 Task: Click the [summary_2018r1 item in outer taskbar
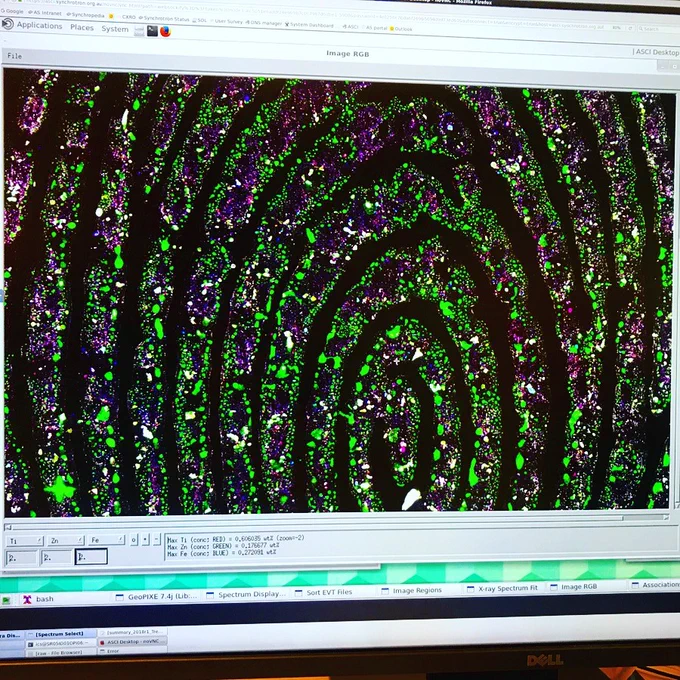coord(132,632)
